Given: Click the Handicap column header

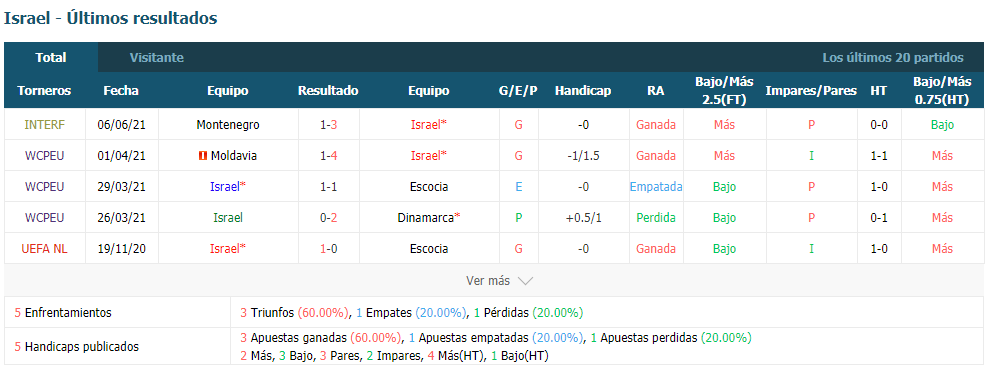Looking at the screenshot, I should click(x=583, y=91).
